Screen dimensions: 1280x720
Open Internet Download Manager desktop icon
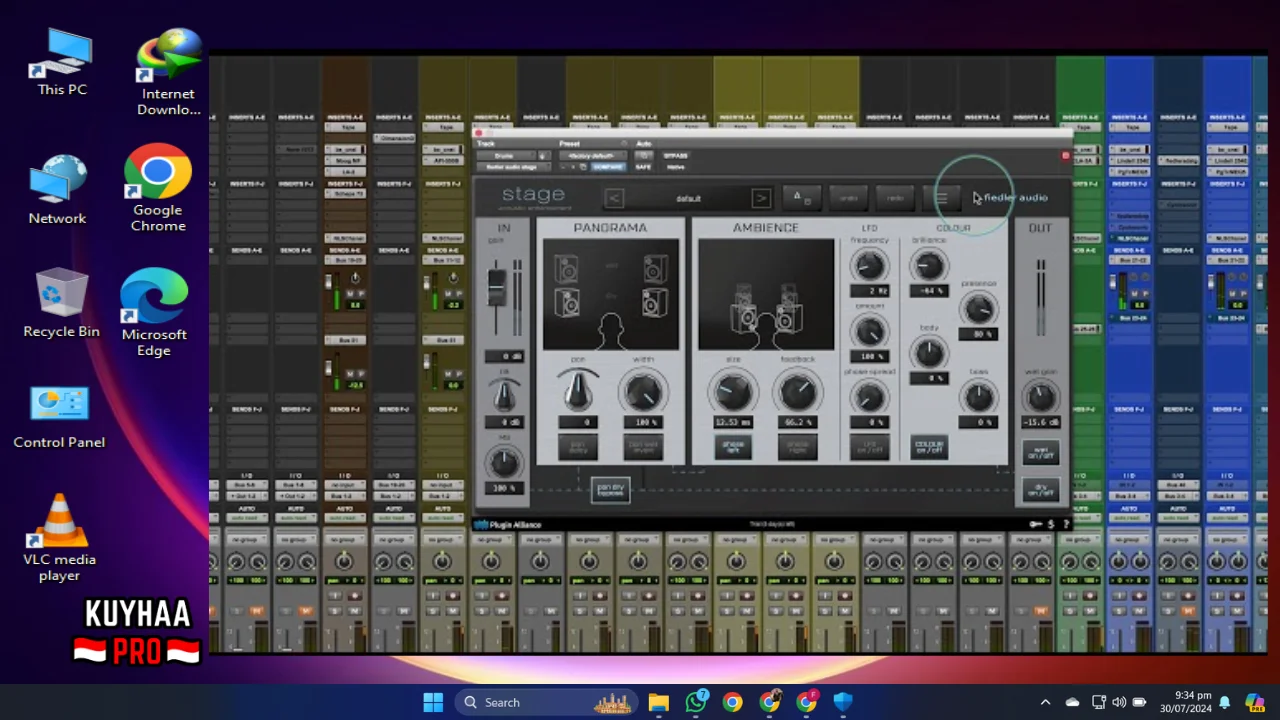169,72
